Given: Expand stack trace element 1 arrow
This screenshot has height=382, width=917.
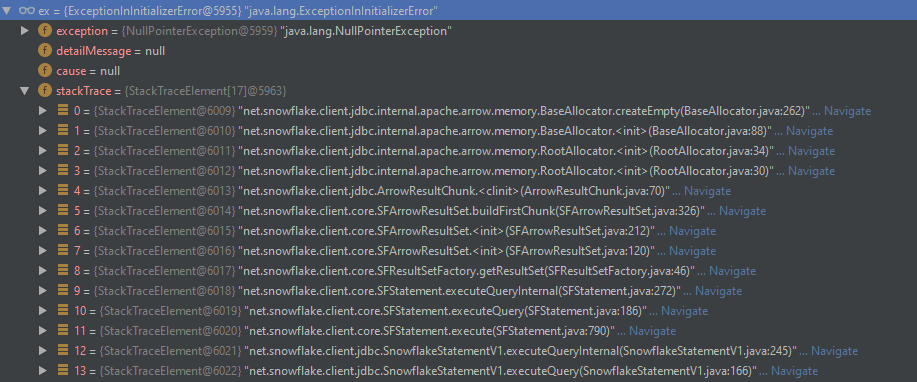Looking at the screenshot, I should click(42, 130).
